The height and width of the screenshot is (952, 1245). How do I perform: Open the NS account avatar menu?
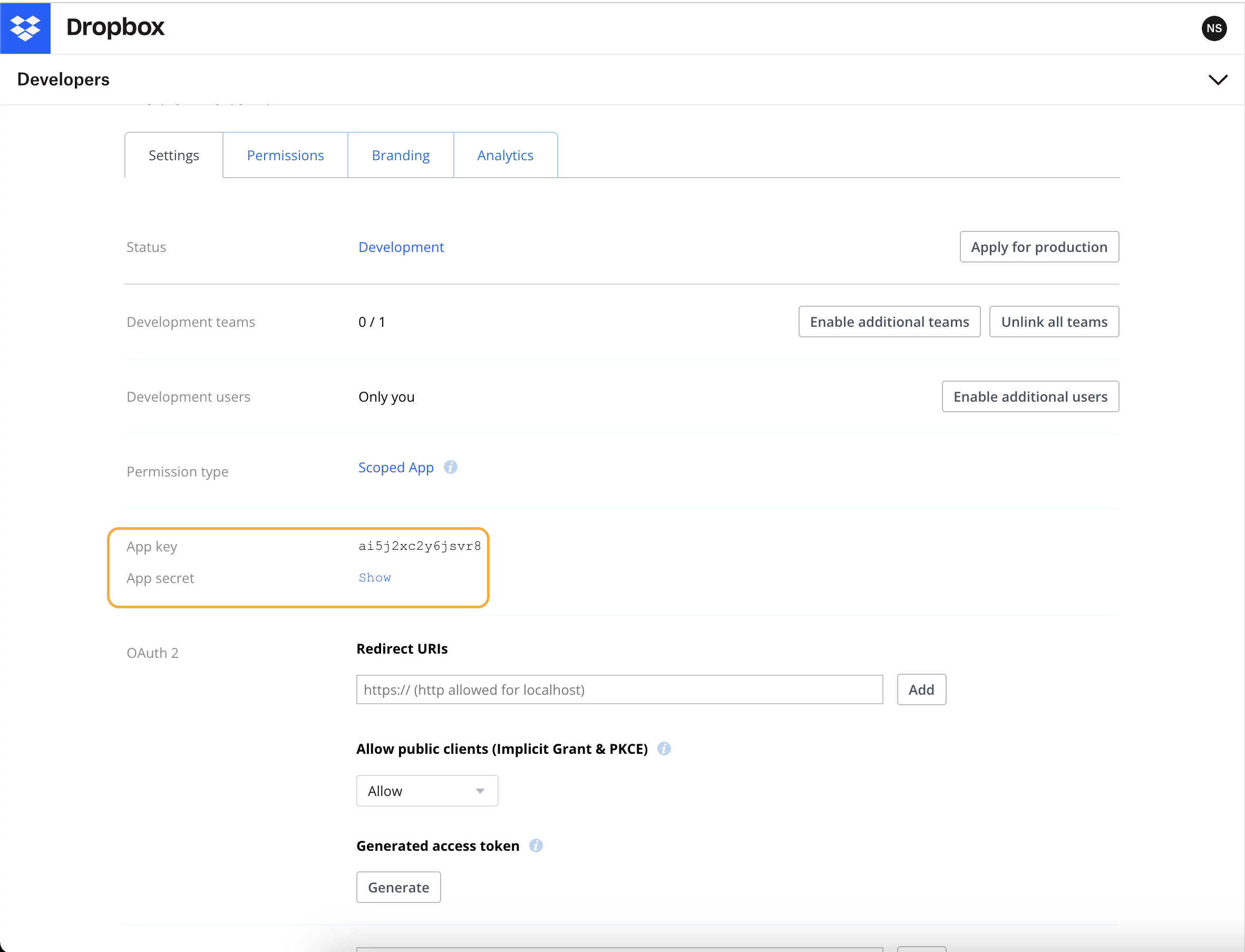tap(1213, 28)
